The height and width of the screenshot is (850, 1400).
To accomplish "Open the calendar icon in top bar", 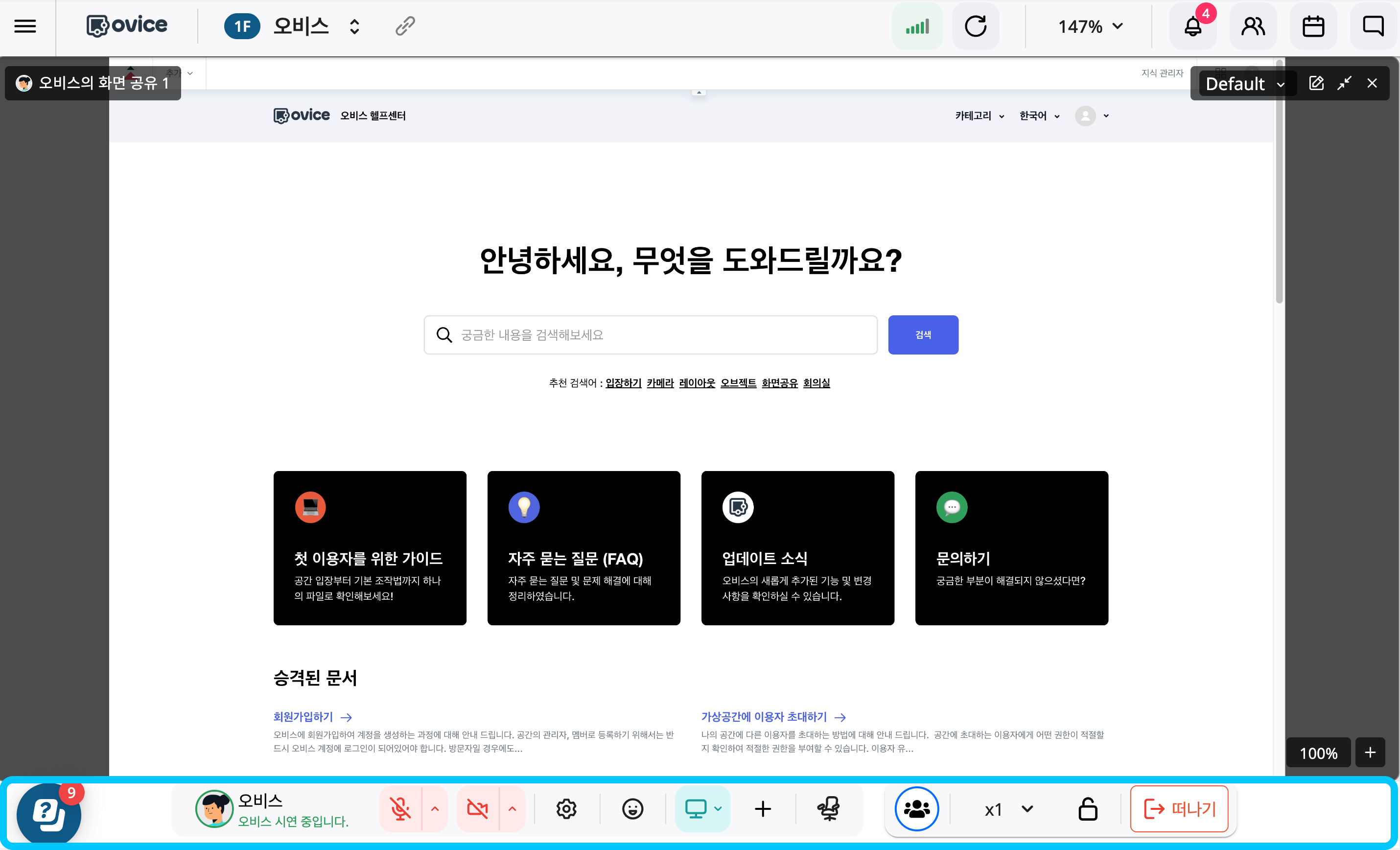I will (1313, 26).
